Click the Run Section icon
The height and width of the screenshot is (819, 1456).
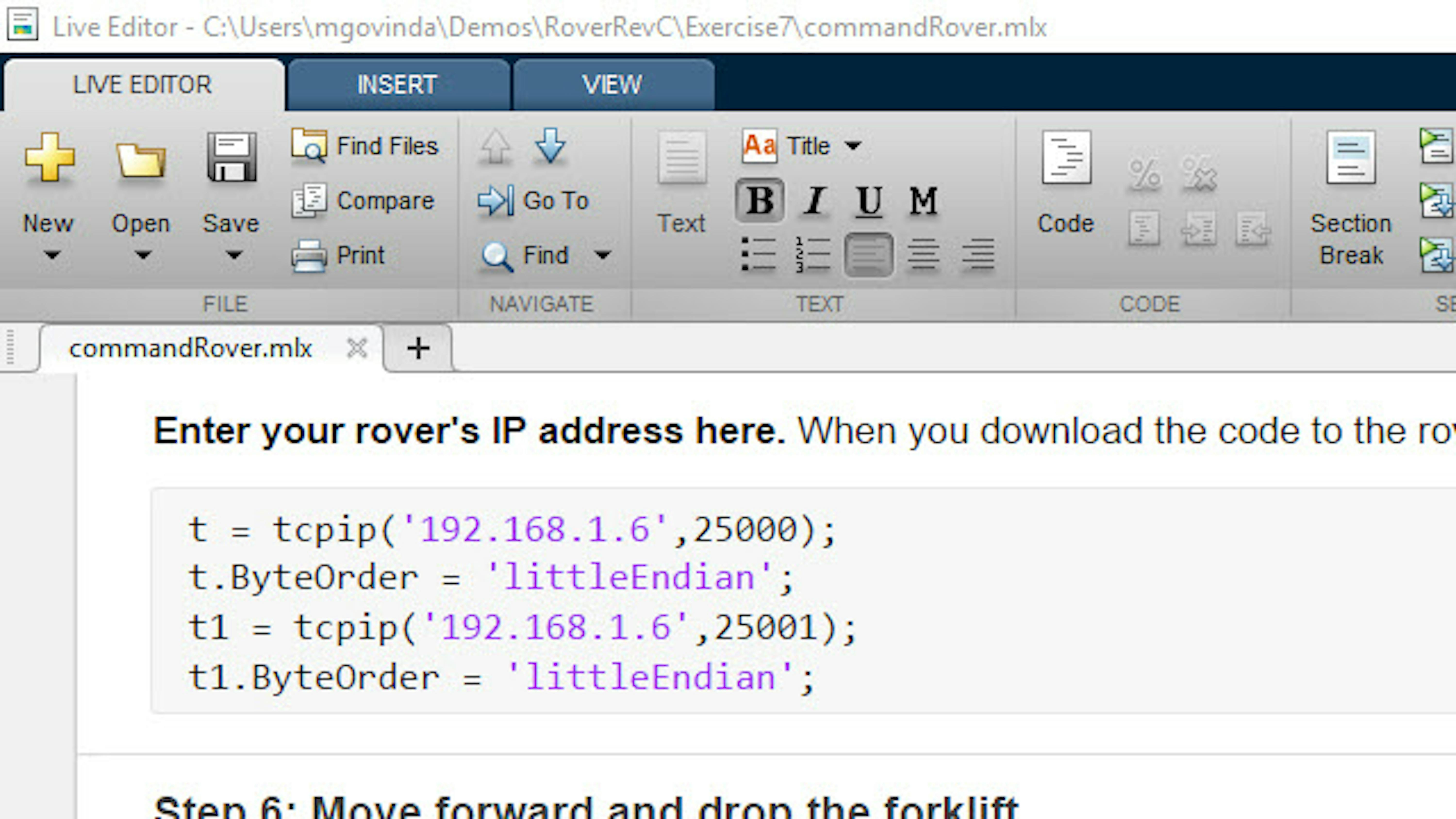(x=1437, y=146)
